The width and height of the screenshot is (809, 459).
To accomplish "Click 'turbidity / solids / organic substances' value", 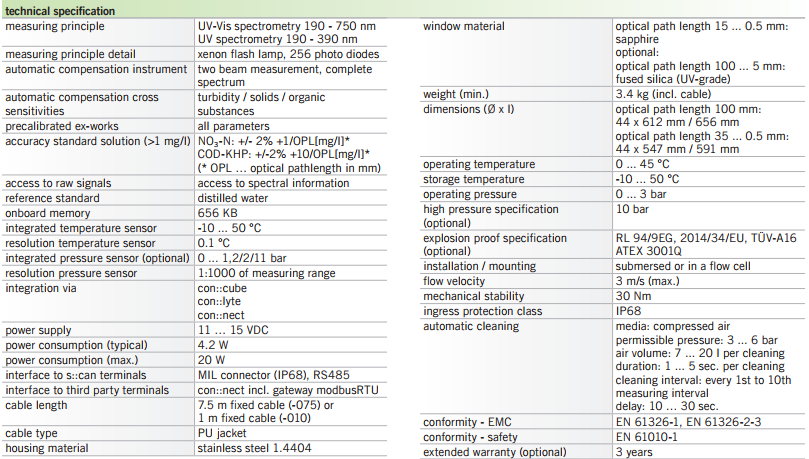I will click(x=261, y=104).
